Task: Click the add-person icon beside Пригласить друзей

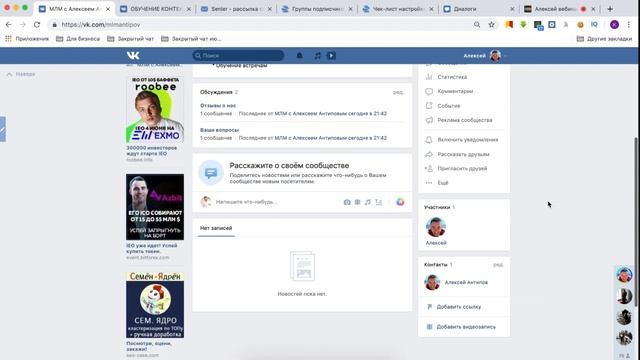Action: pos(429,169)
